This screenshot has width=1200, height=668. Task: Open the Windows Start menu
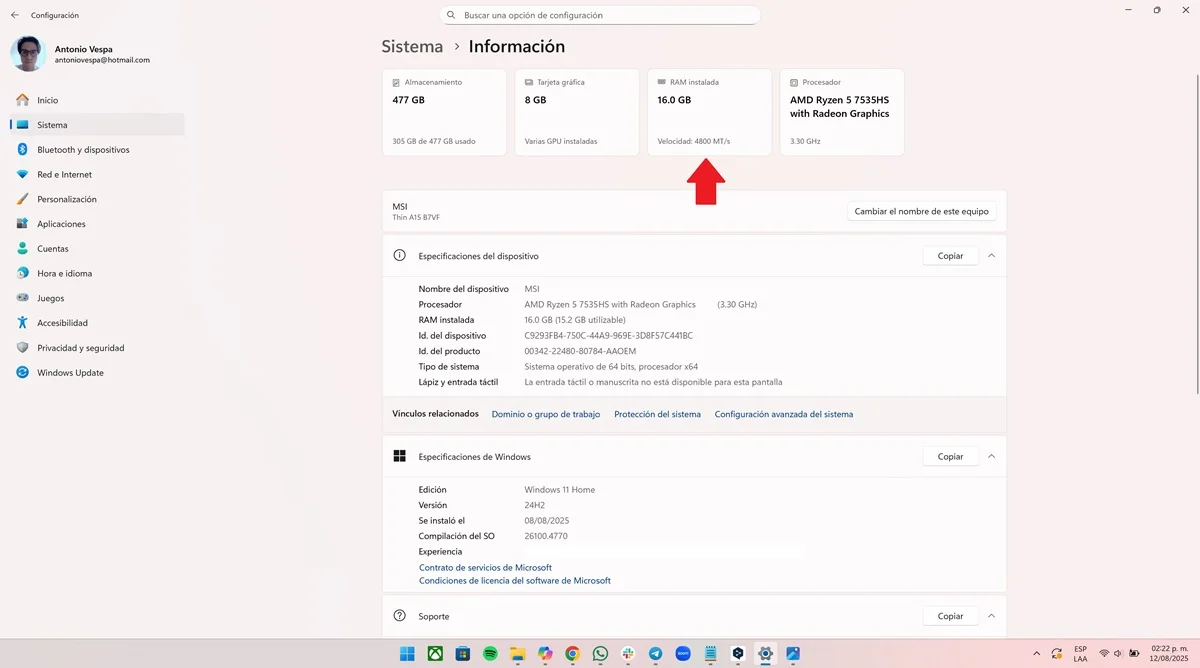pyautogui.click(x=408, y=654)
